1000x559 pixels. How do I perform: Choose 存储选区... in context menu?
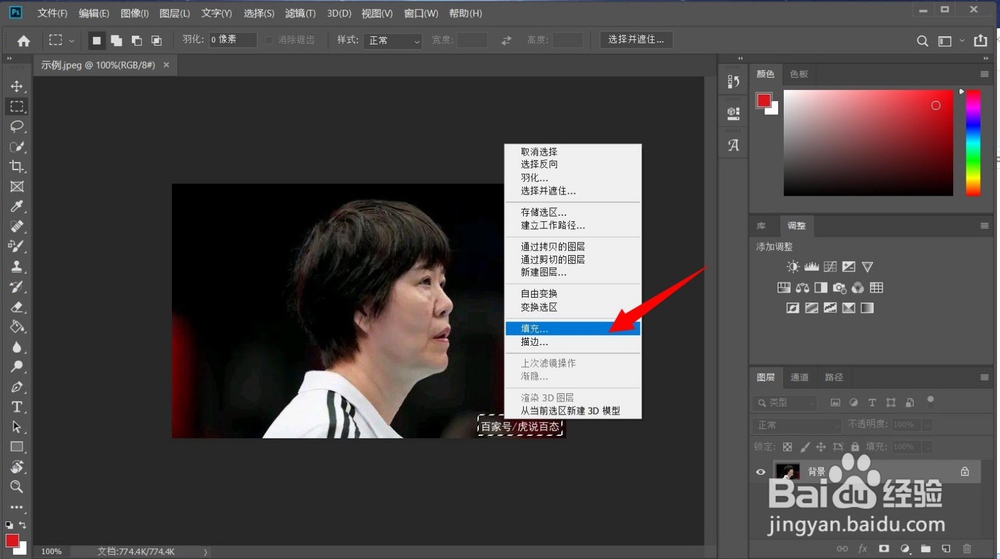tap(573, 212)
